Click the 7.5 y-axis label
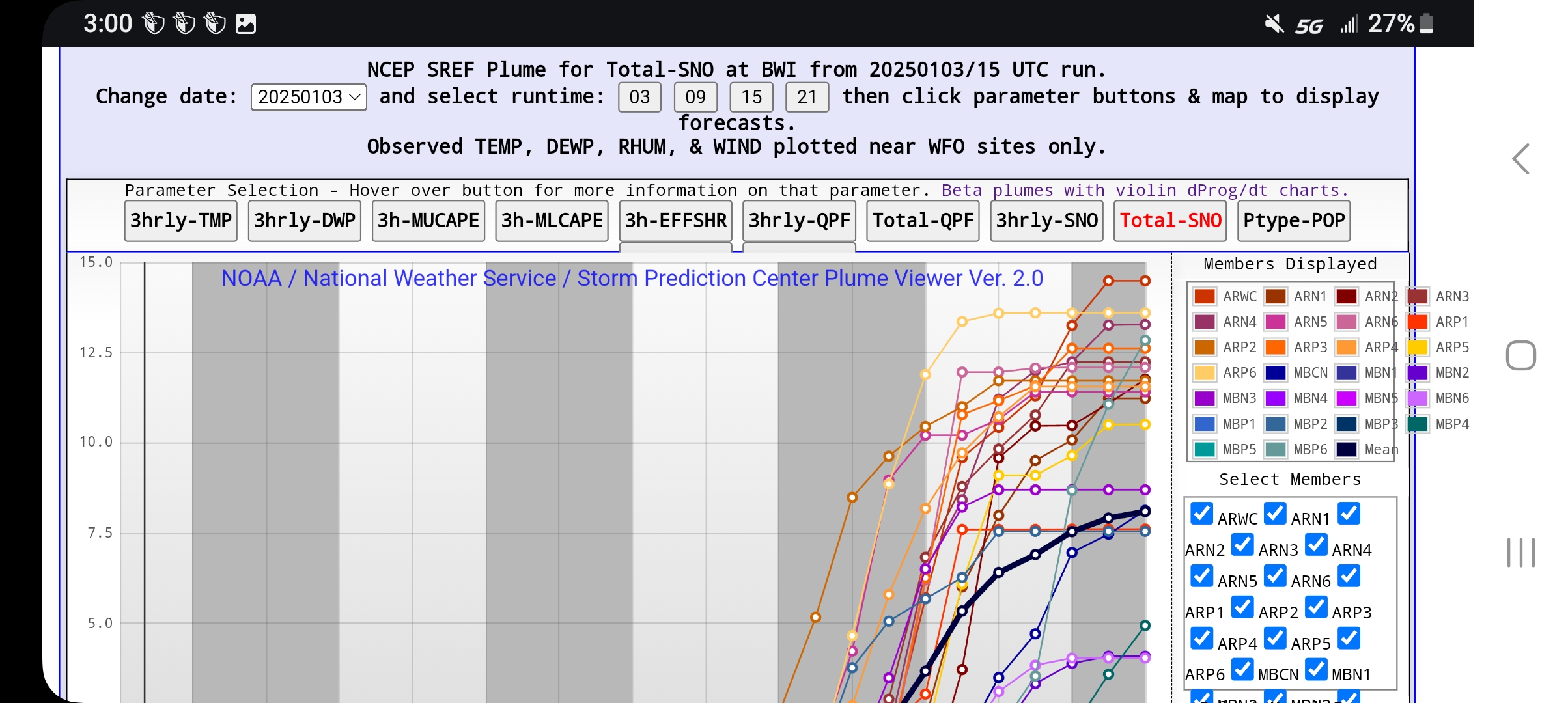The image size is (1568, 703). pos(100,533)
